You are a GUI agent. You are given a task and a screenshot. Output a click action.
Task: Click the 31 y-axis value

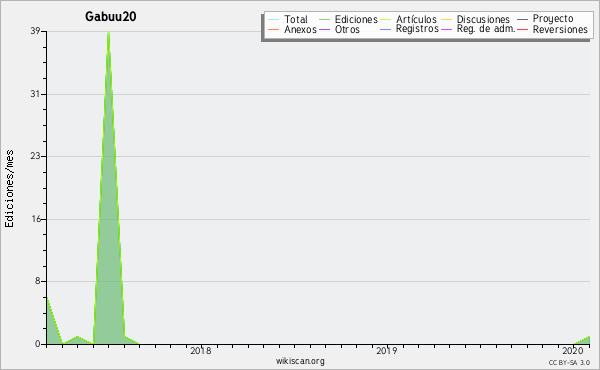click(36, 94)
